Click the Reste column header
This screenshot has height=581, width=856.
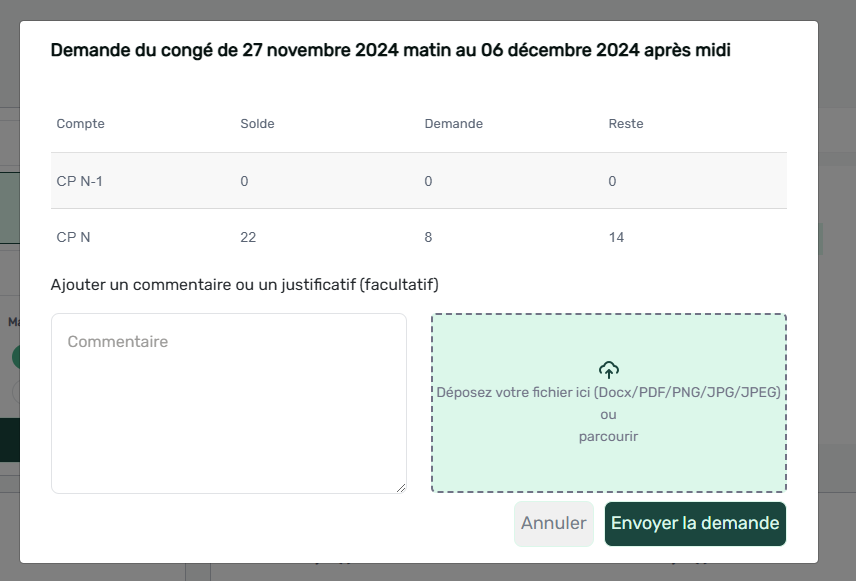coord(626,124)
